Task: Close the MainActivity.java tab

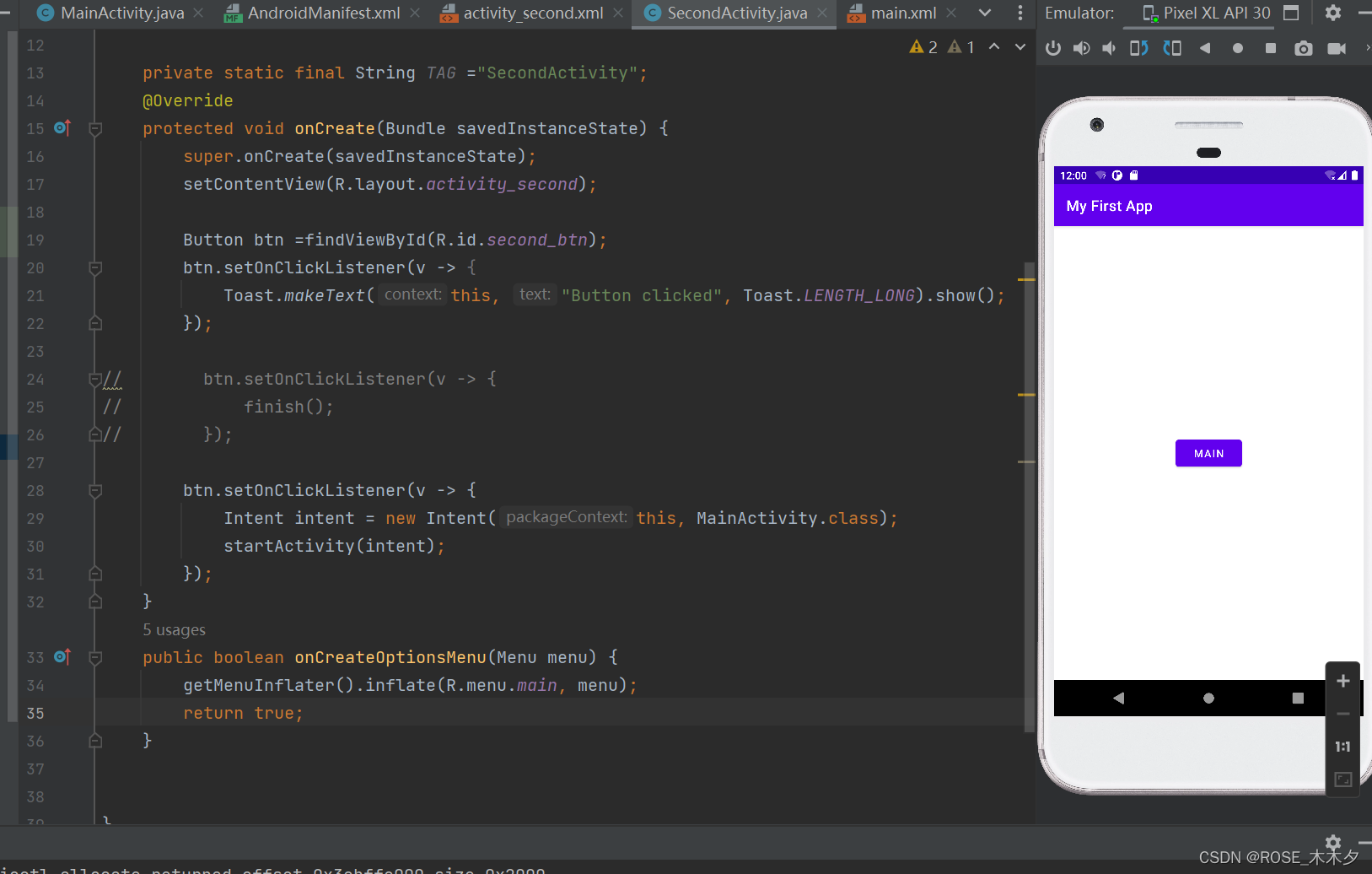Action: (198, 13)
